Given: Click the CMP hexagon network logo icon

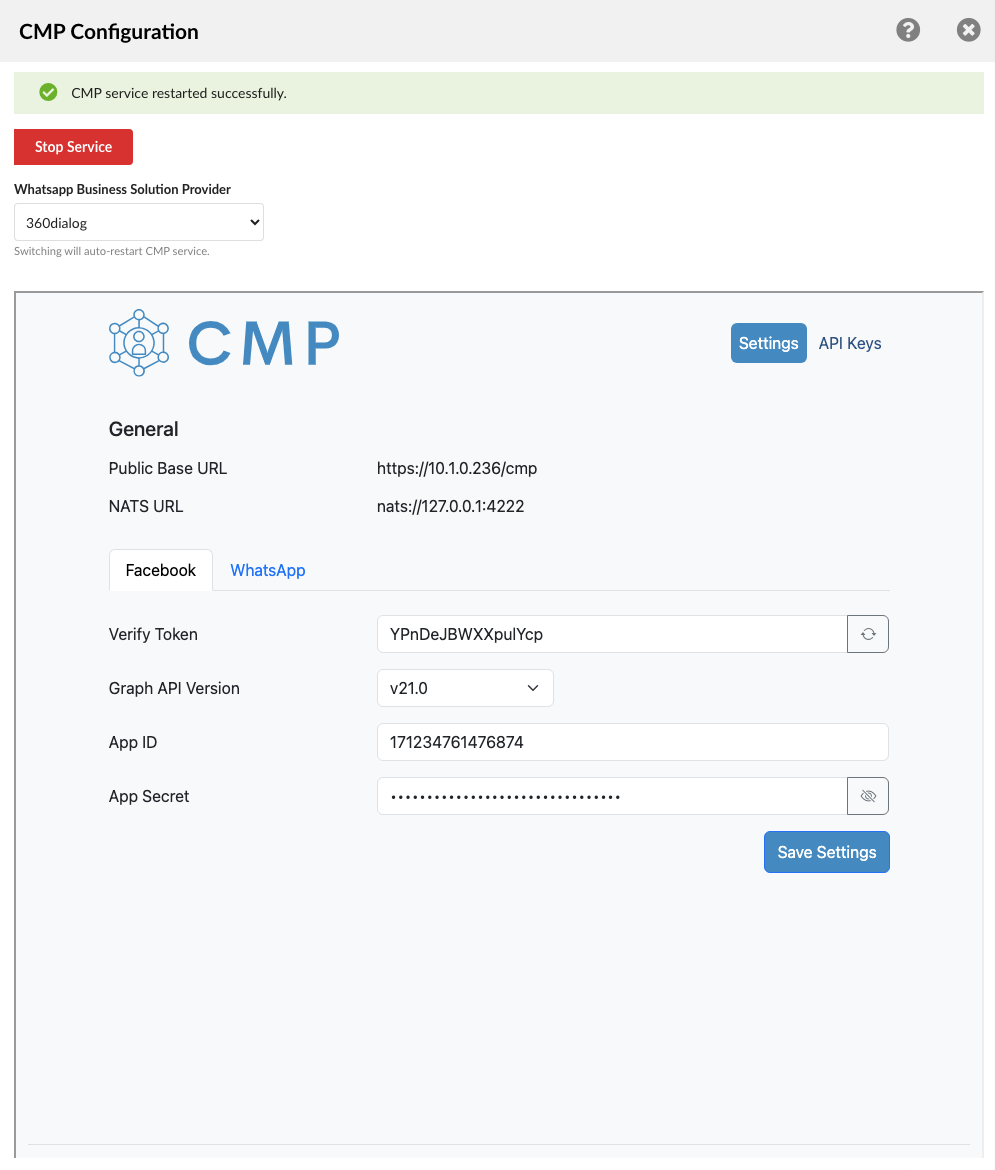Looking at the screenshot, I should pos(139,343).
